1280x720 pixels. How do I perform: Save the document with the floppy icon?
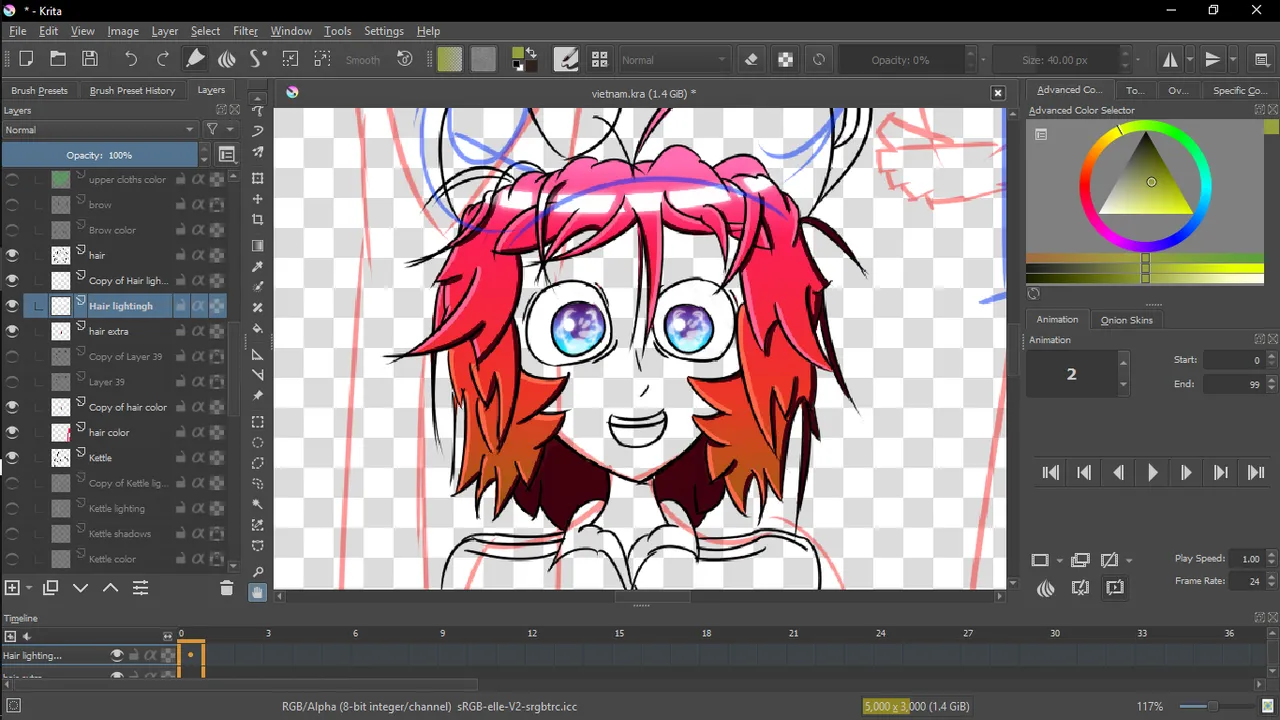[90, 59]
